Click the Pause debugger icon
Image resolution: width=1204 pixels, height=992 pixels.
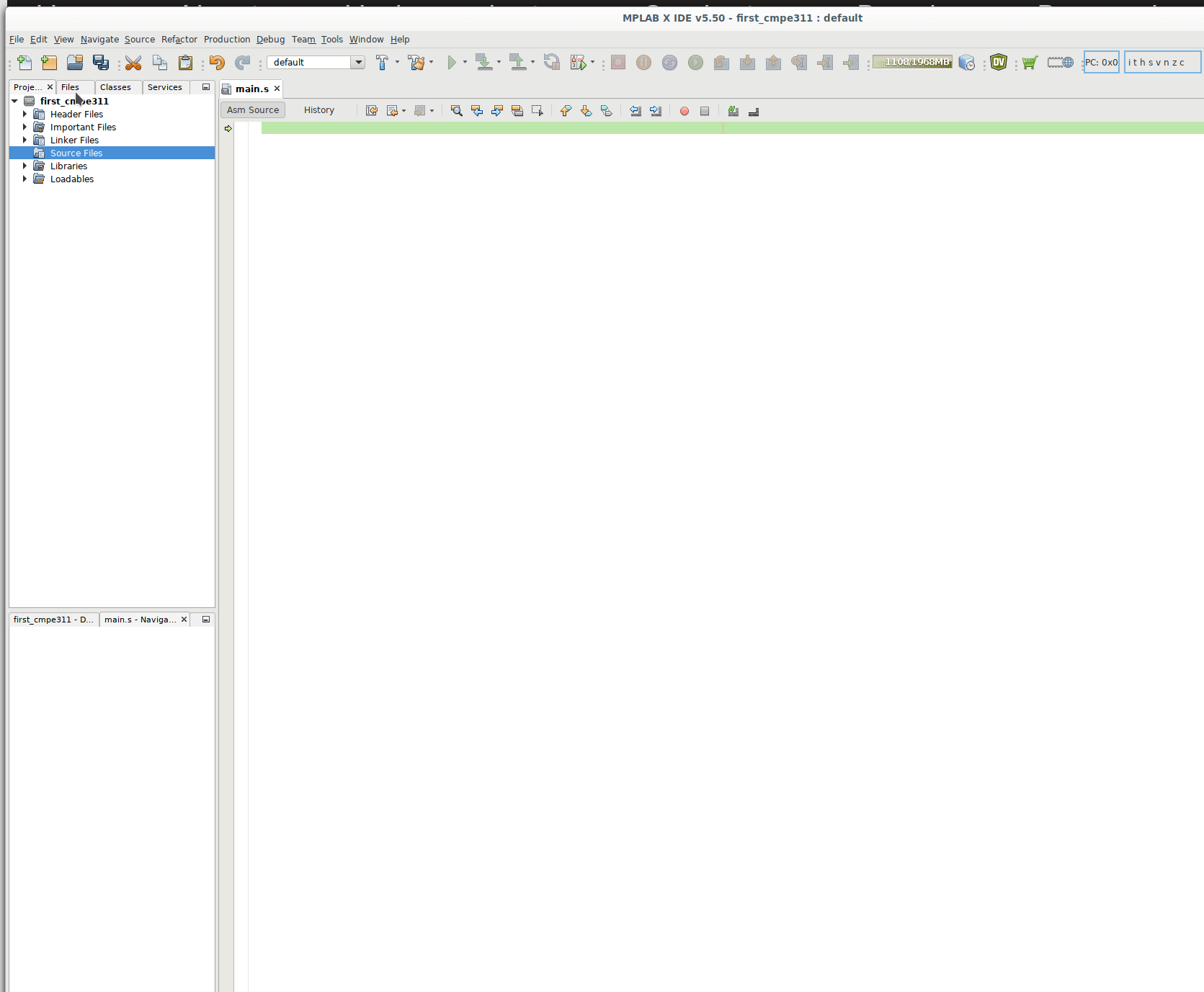[644, 63]
